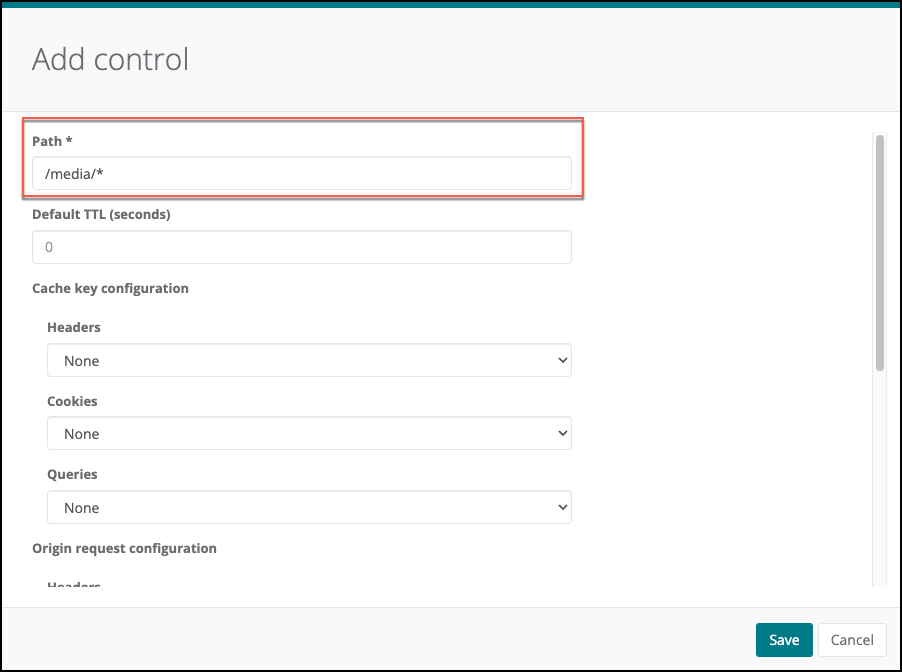The height and width of the screenshot is (672, 902).
Task: Click into the Default TTL seconds field
Action: [301, 247]
